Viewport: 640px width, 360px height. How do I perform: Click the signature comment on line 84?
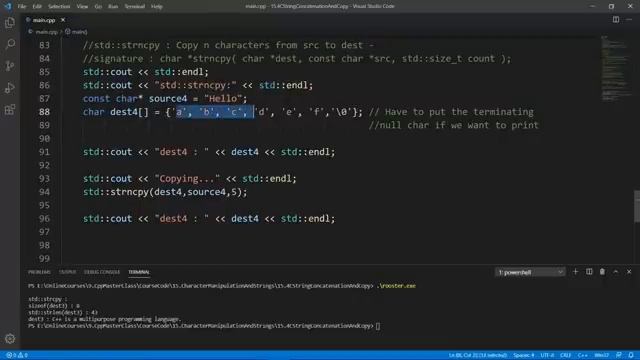[x=297, y=58]
